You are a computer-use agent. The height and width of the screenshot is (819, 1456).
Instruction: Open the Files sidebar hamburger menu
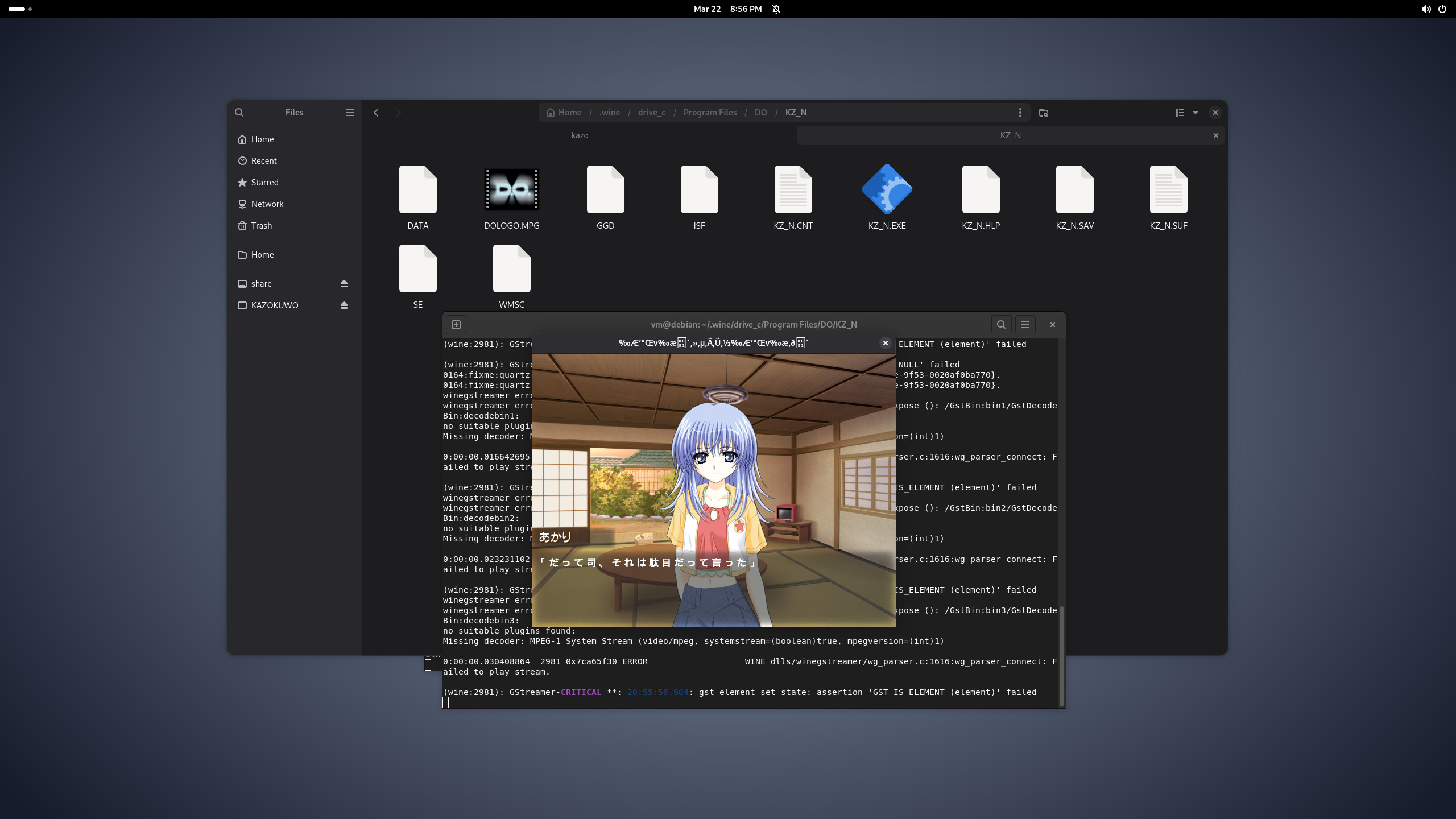tap(350, 113)
